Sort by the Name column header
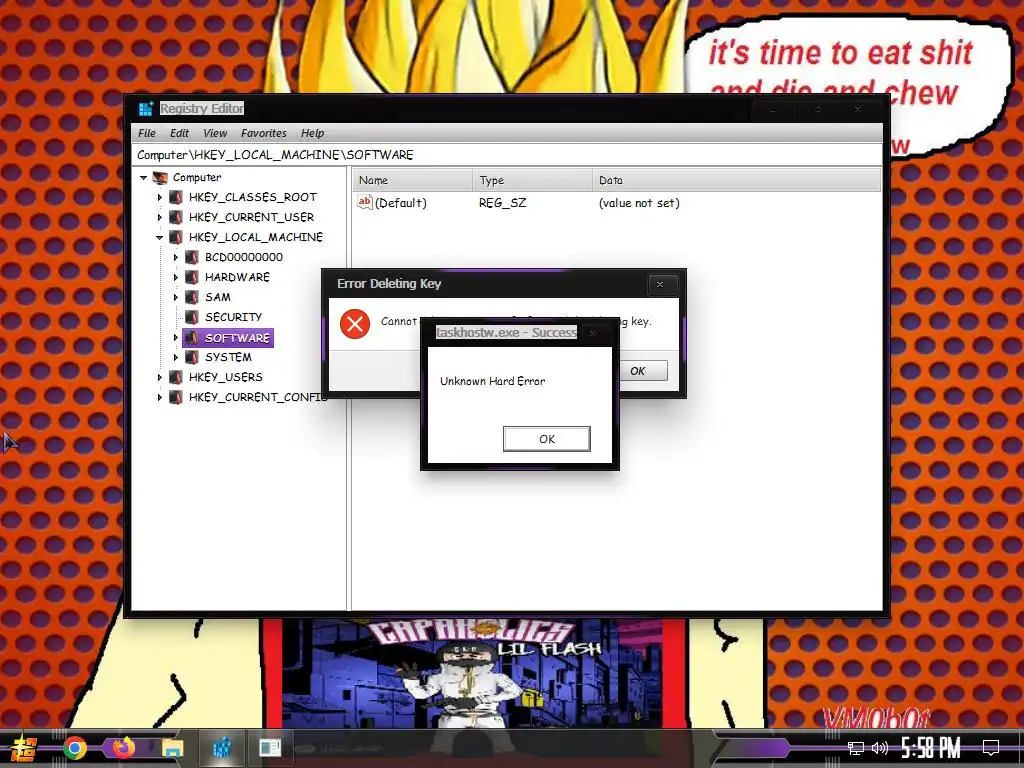This screenshot has height=768, width=1024. [413, 180]
